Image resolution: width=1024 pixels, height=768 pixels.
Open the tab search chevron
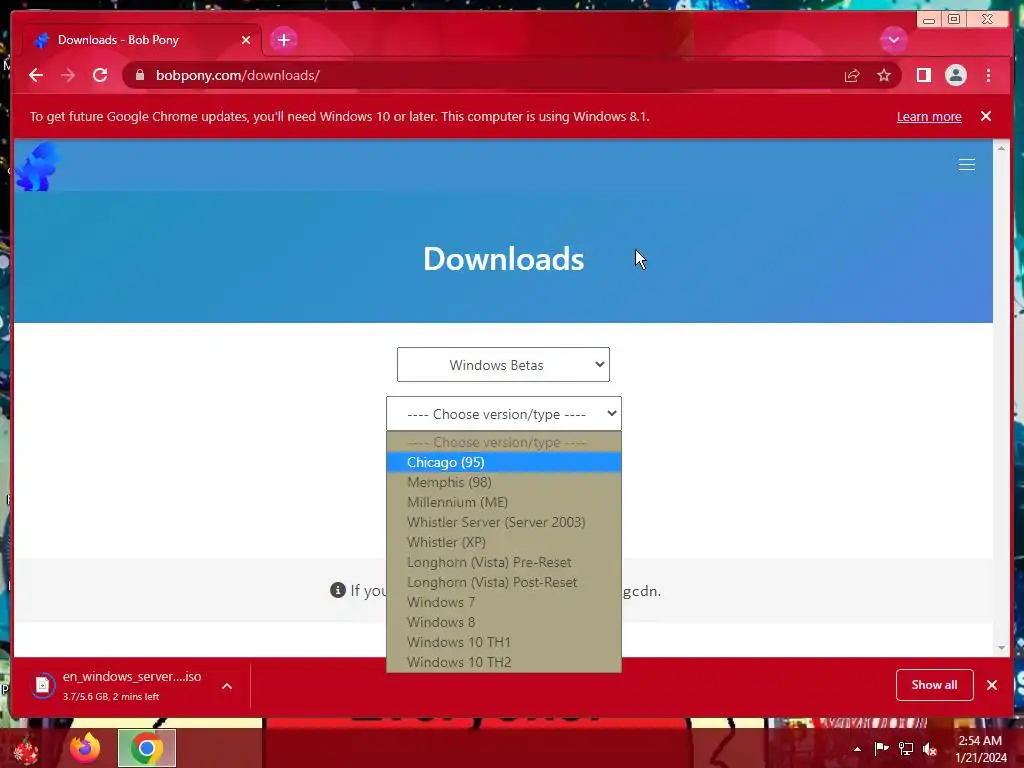pyautogui.click(x=893, y=40)
